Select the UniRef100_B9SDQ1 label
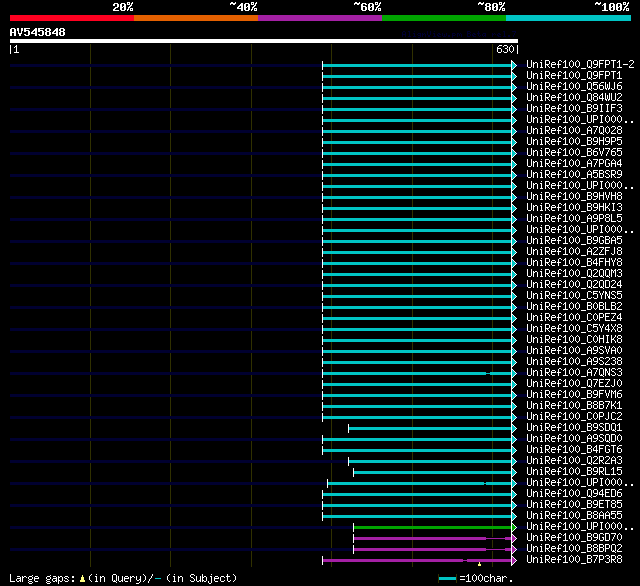Screen dimensions: 640x586 click(x=574, y=428)
